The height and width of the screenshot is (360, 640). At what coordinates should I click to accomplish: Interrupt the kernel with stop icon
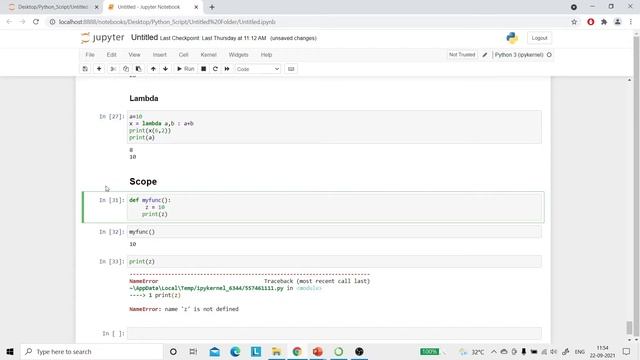pyautogui.click(x=203, y=69)
